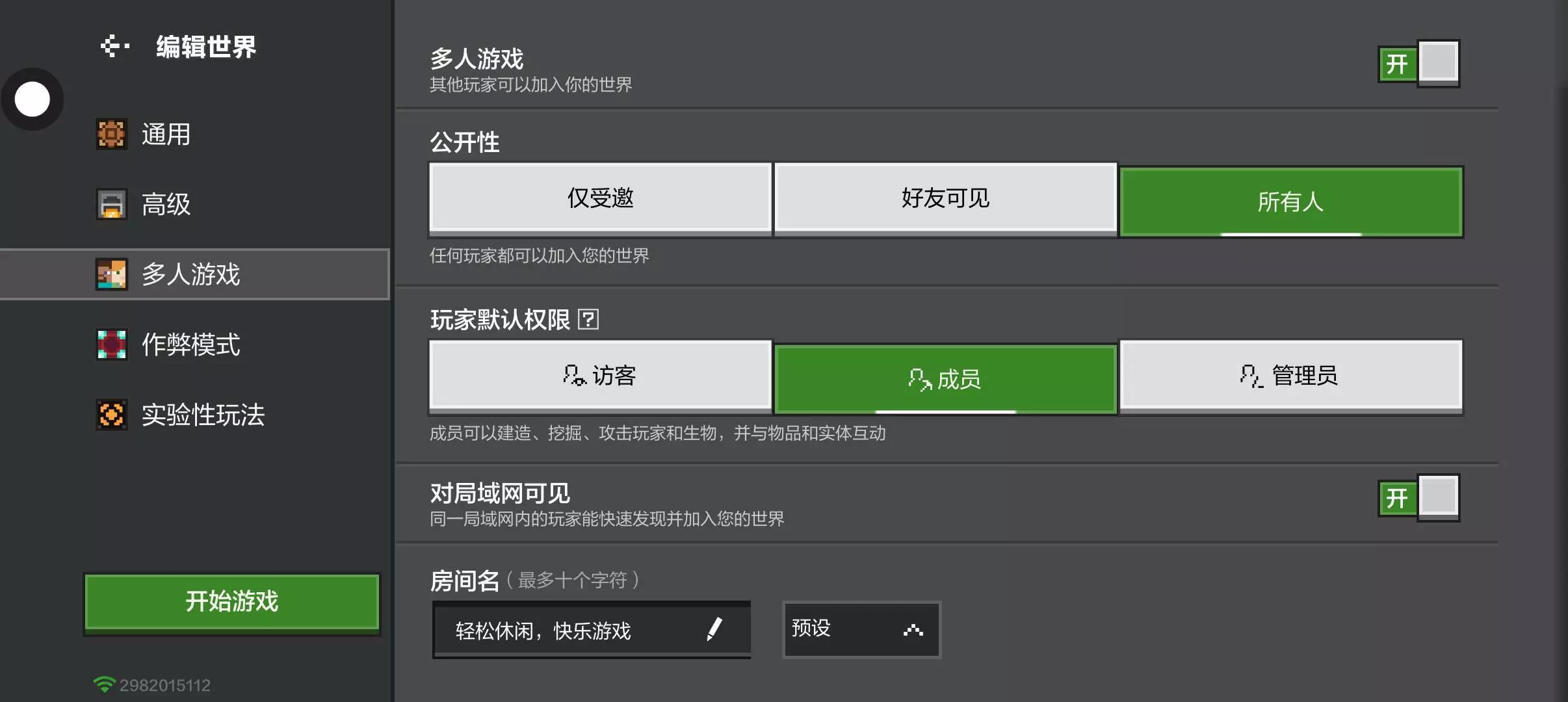Image resolution: width=1568 pixels, height=702 pixels.
Task: Click the 高级 storage icon
Action: 111,205
